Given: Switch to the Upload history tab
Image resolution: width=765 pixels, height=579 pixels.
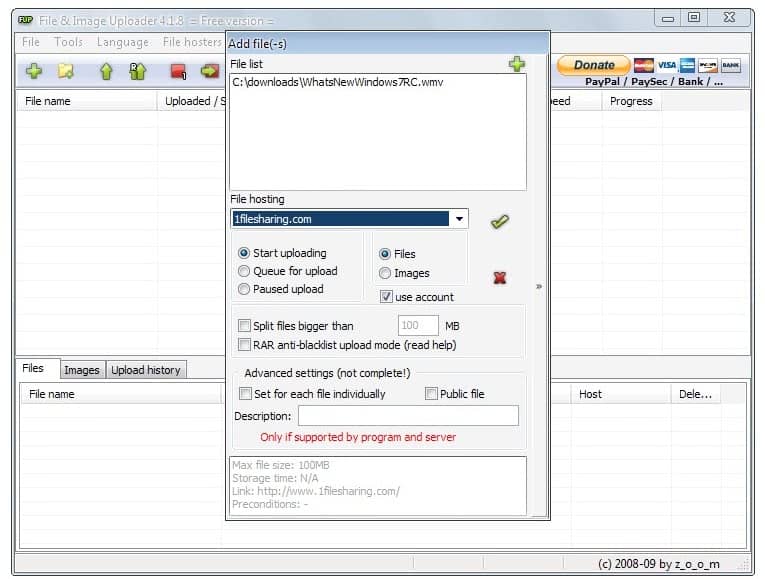Looking at the screenshot, I should [x=145, y=370].
